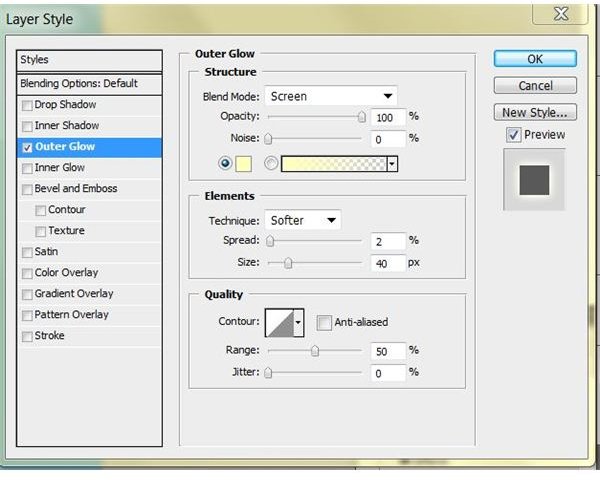Click the New Style... button

coord(535,112)
